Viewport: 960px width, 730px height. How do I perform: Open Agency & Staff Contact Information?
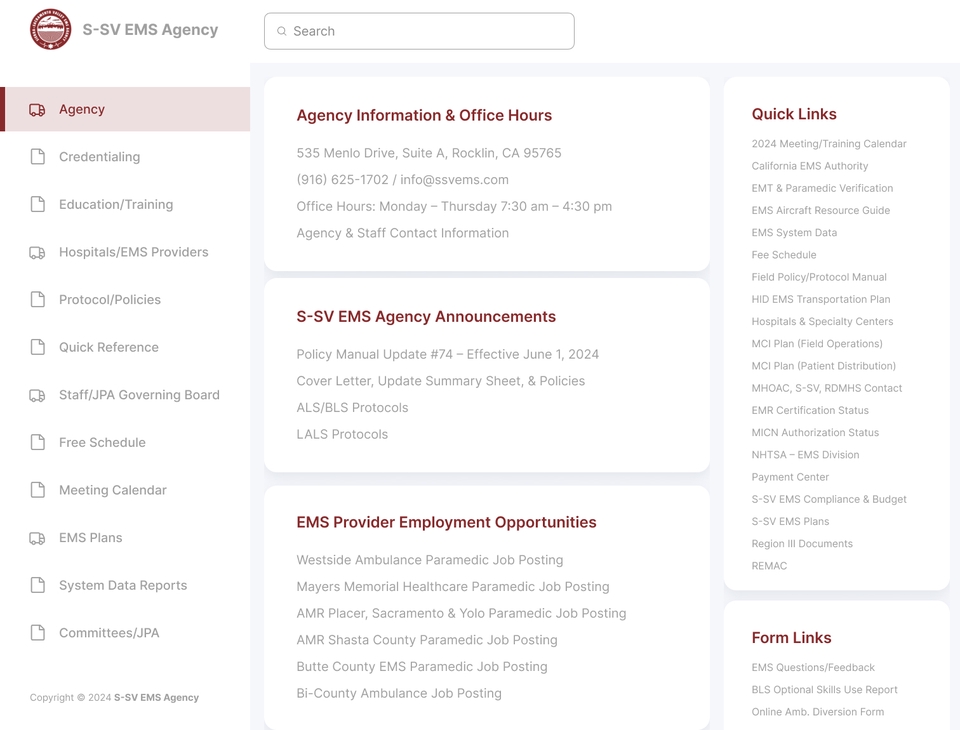coord(403,232)
